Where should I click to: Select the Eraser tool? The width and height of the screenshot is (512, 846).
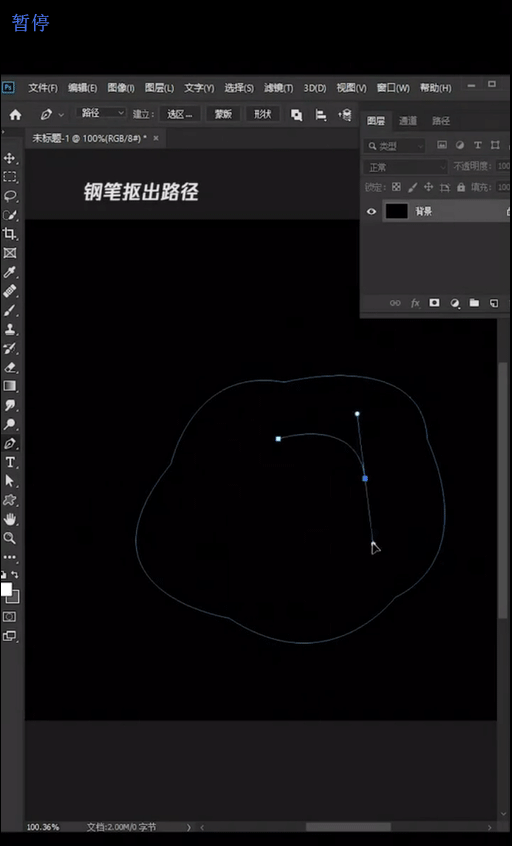pyautogui.click(x=9, y=367)
